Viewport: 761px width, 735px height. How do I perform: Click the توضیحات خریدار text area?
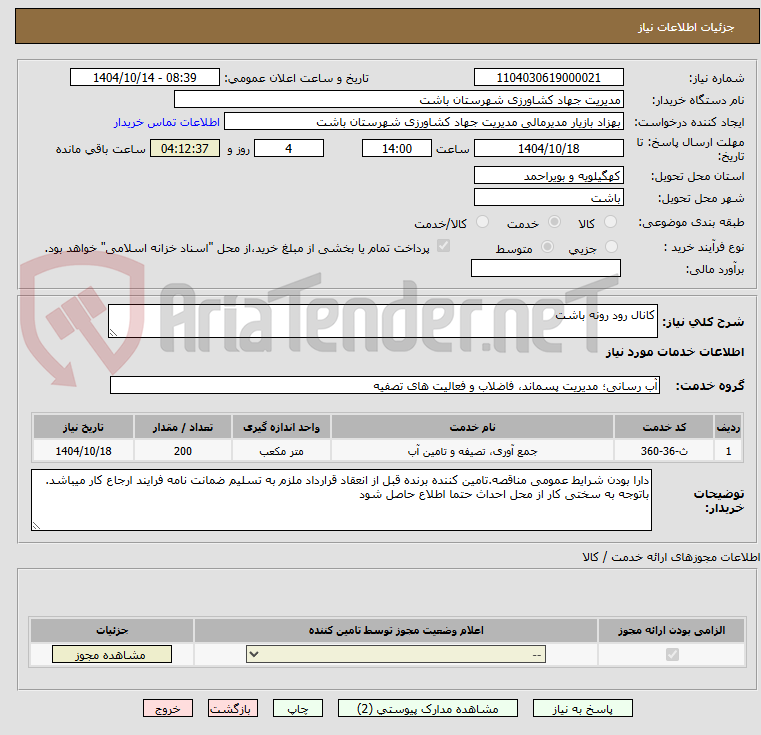pos(341,500)
